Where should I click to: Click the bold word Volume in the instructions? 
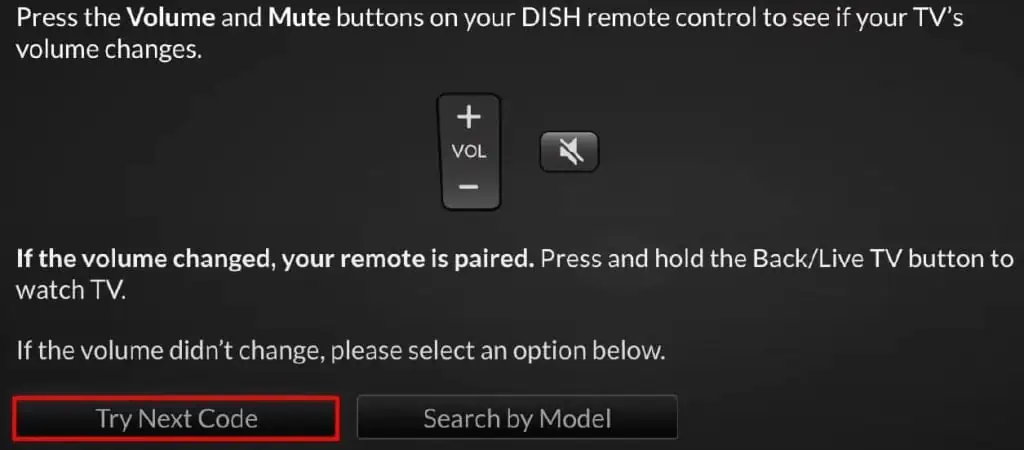[x=170, y=18]
